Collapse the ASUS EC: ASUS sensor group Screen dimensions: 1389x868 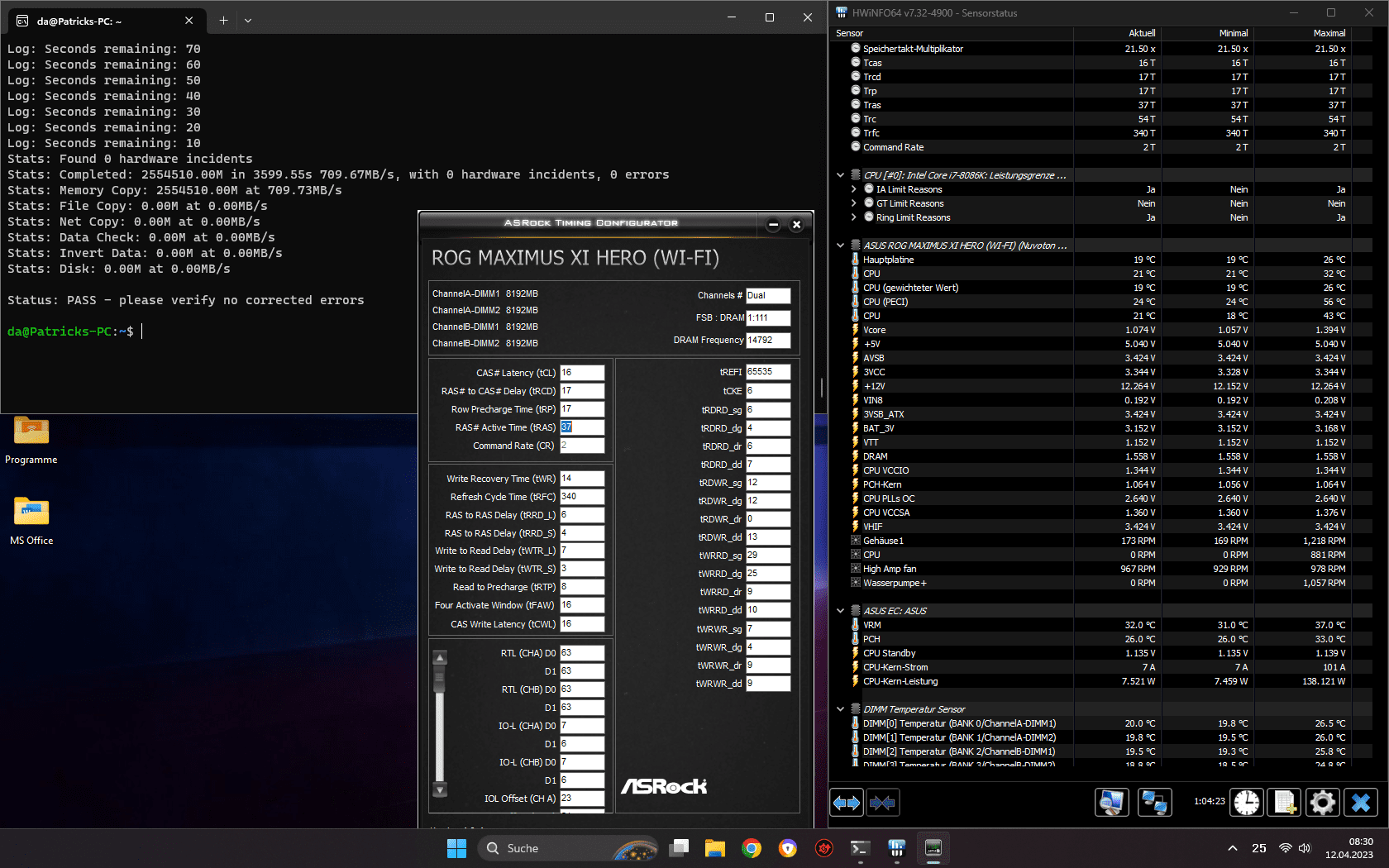click(841, 611)
